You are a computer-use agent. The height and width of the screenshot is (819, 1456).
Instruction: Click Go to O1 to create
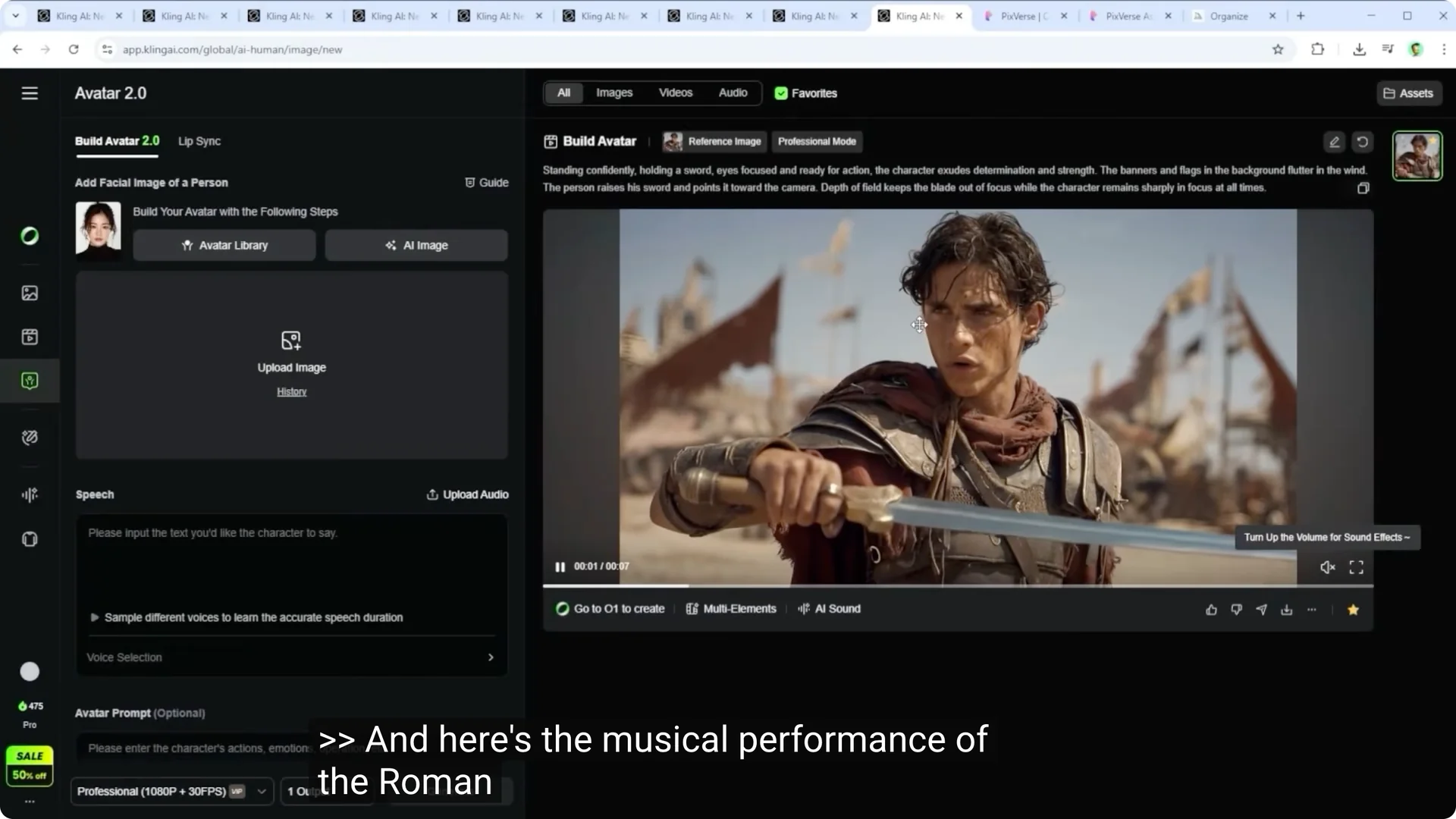tap(610, 609)
